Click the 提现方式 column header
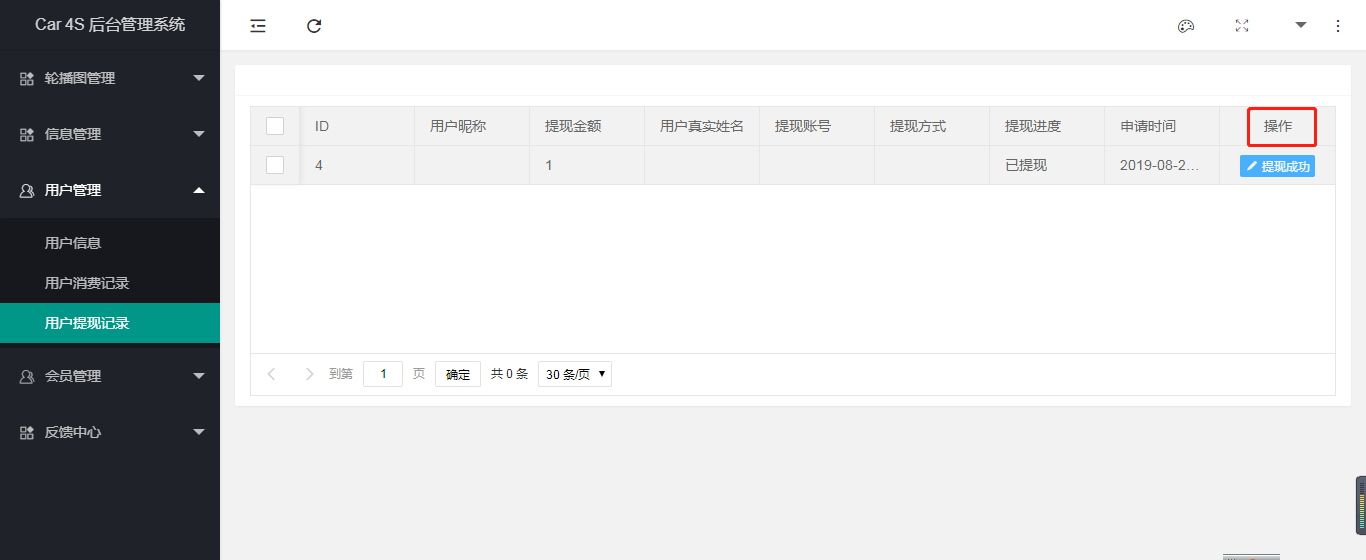1366x560 pixels. click(932, 126)
